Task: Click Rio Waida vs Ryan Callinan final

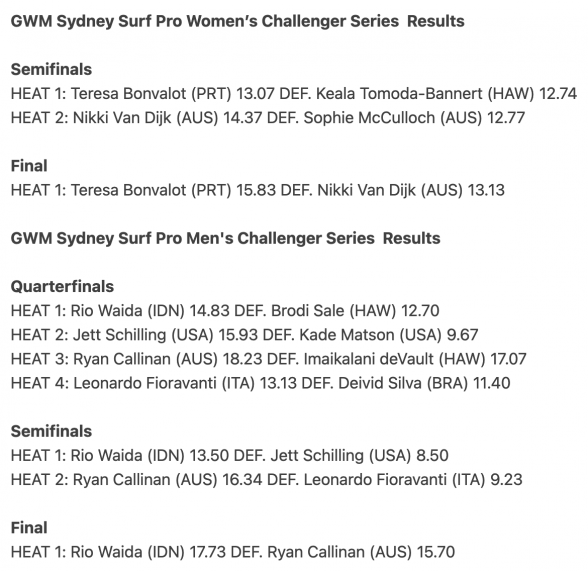Action: pyautogui.click(x=233, y=552)
